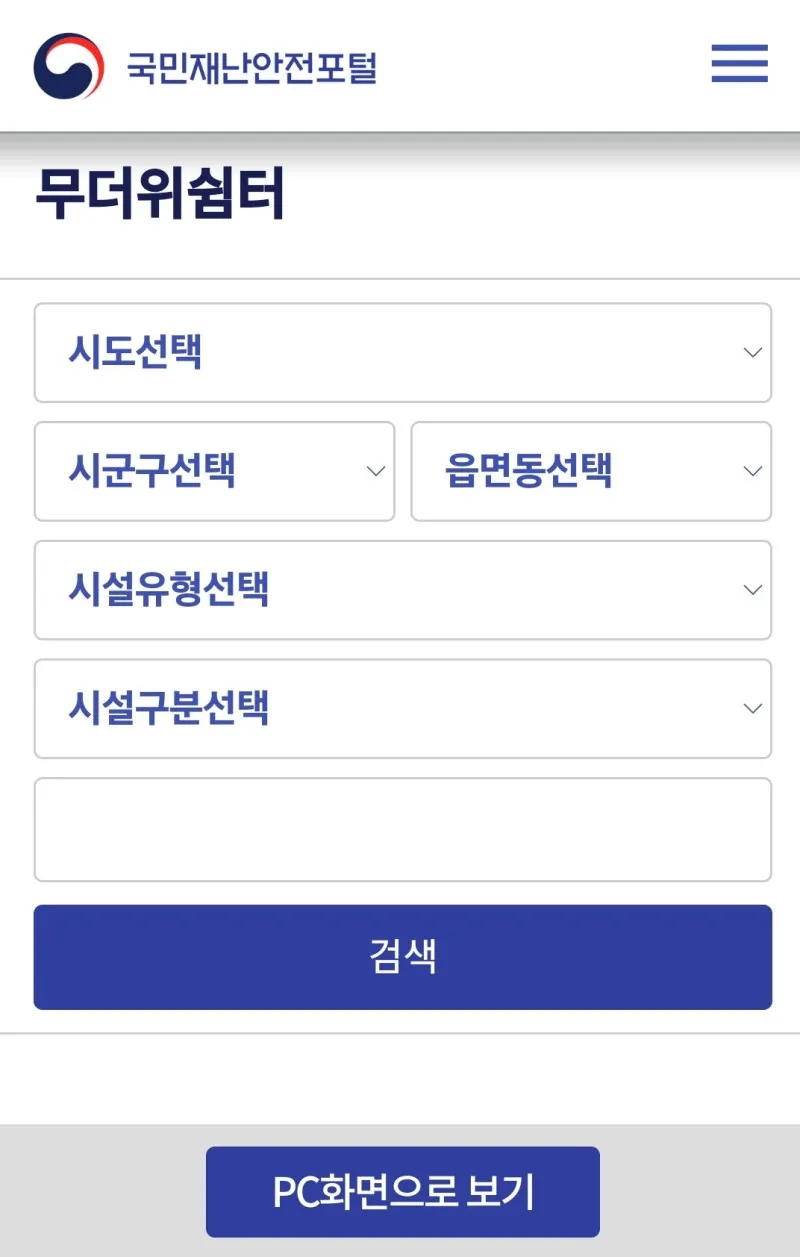Click the chevron arrow on 읍면동선택
This screenshot has width=800, height=1257.
[753, 471]
